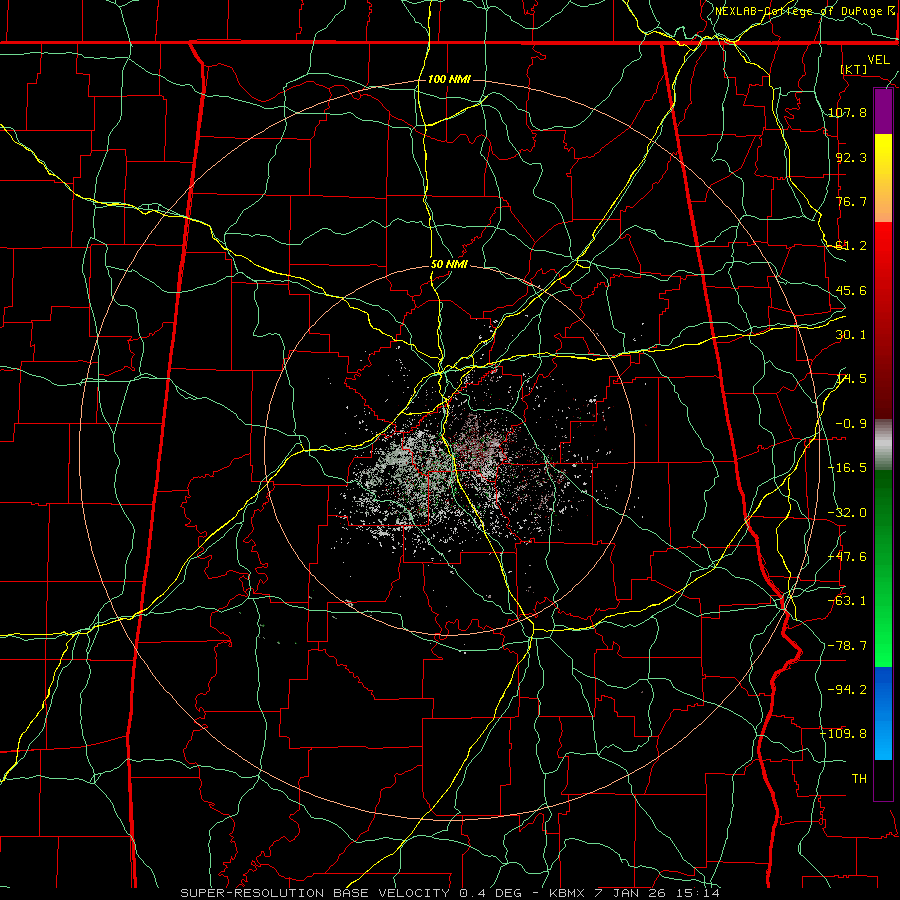Click the "50 NMI" range ring label

click(x=449, y=265)
